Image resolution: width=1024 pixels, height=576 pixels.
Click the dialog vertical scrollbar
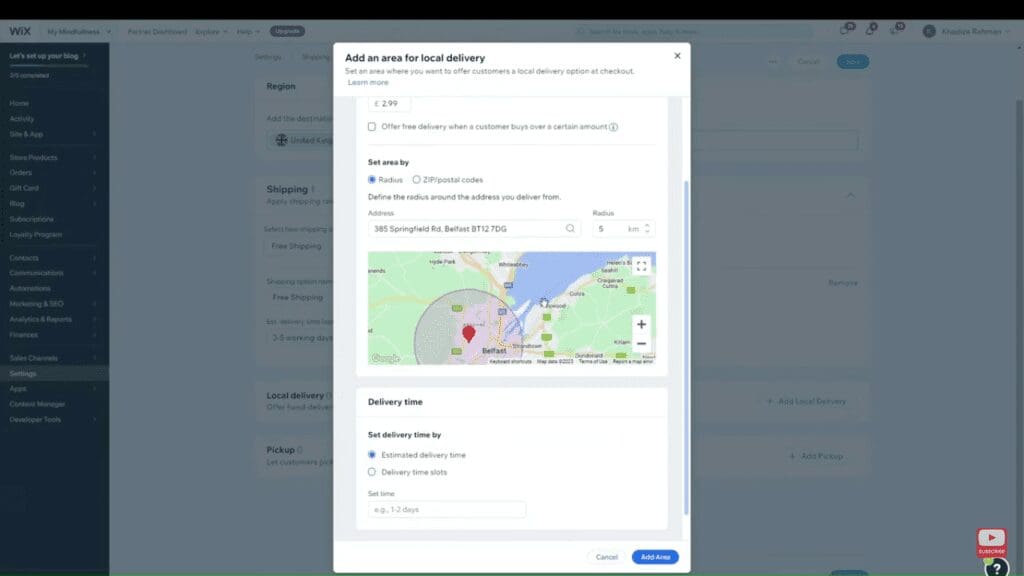point(686,347)
